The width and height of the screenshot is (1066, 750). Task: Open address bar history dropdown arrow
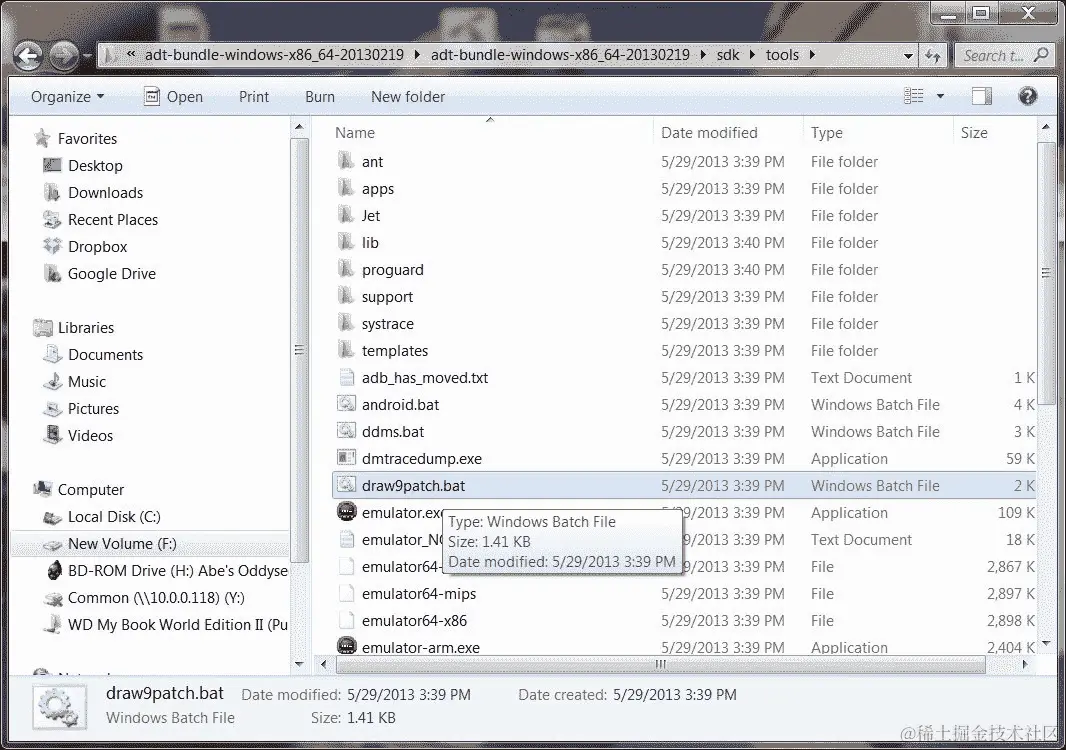908,56
